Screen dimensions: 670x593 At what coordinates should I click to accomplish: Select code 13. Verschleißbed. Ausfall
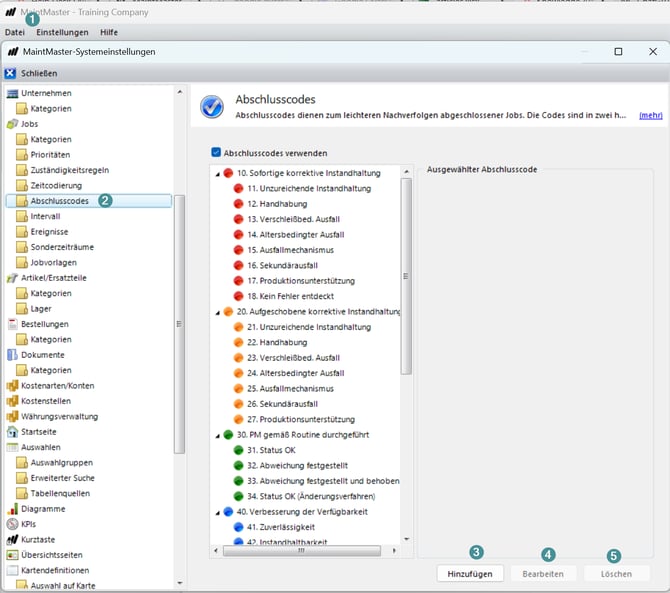[x=294, y=219]
